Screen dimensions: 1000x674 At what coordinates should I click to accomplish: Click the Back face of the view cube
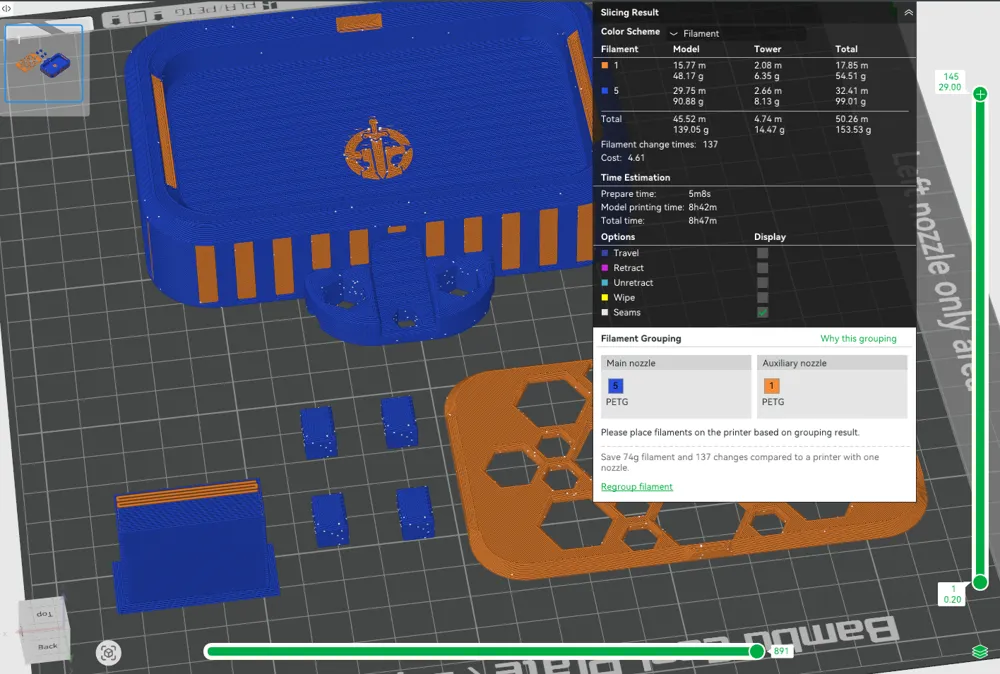(x=47, y=646)
